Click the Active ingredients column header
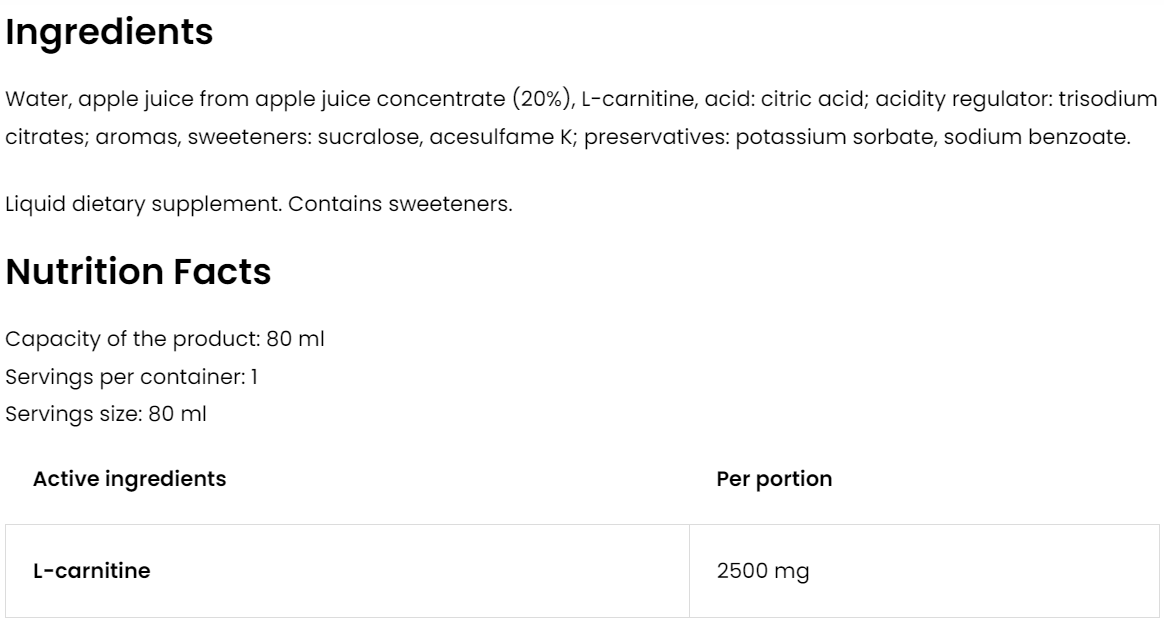The height and width of the screenshot is (627, 1164). point(129,479)
